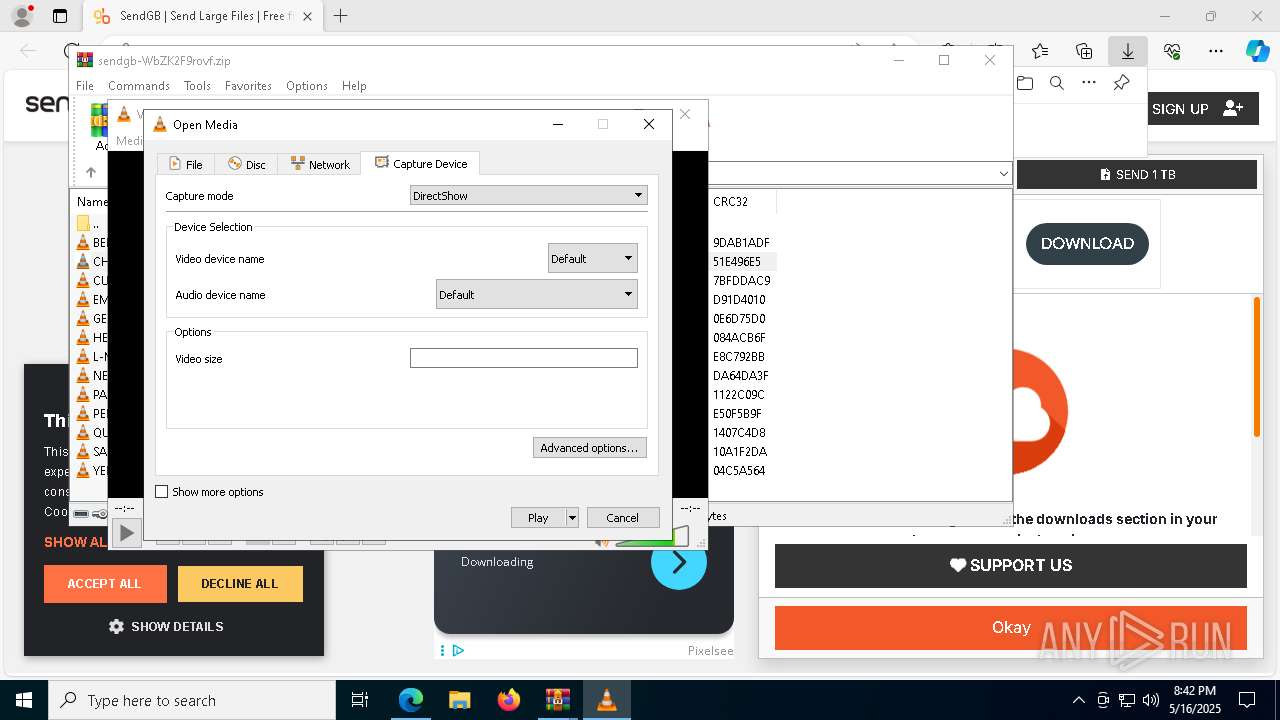Click the Advanced options button
Image resolution: width=1280 pixels, height=720 pixels.
[589, 448]
